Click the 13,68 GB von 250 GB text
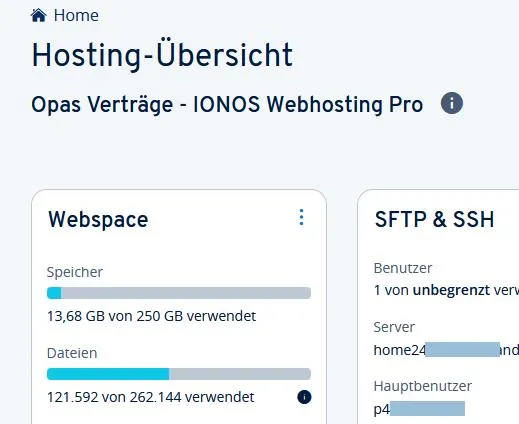The width and height of the screenshot is (519, 424). point(151,316)
